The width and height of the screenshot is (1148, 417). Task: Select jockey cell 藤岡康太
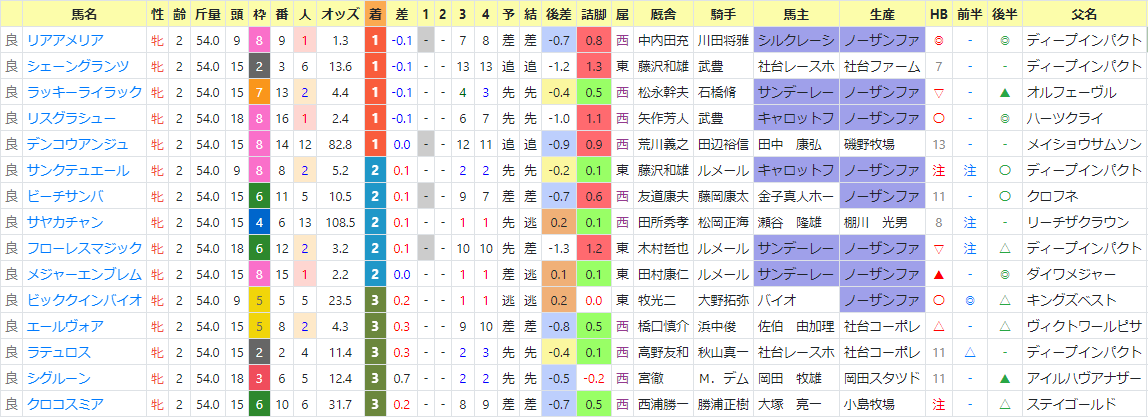tap(723, 196)
